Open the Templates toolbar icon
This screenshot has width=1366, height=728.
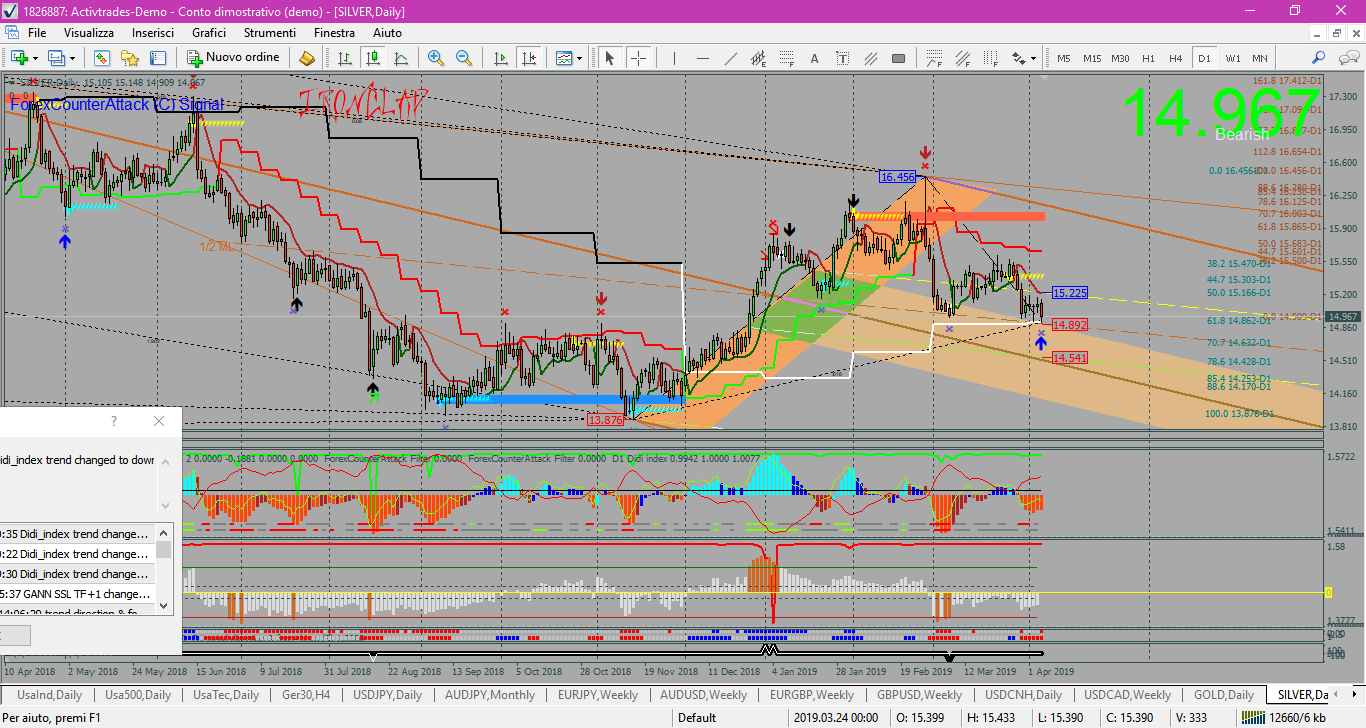click(x=564, y=58)
